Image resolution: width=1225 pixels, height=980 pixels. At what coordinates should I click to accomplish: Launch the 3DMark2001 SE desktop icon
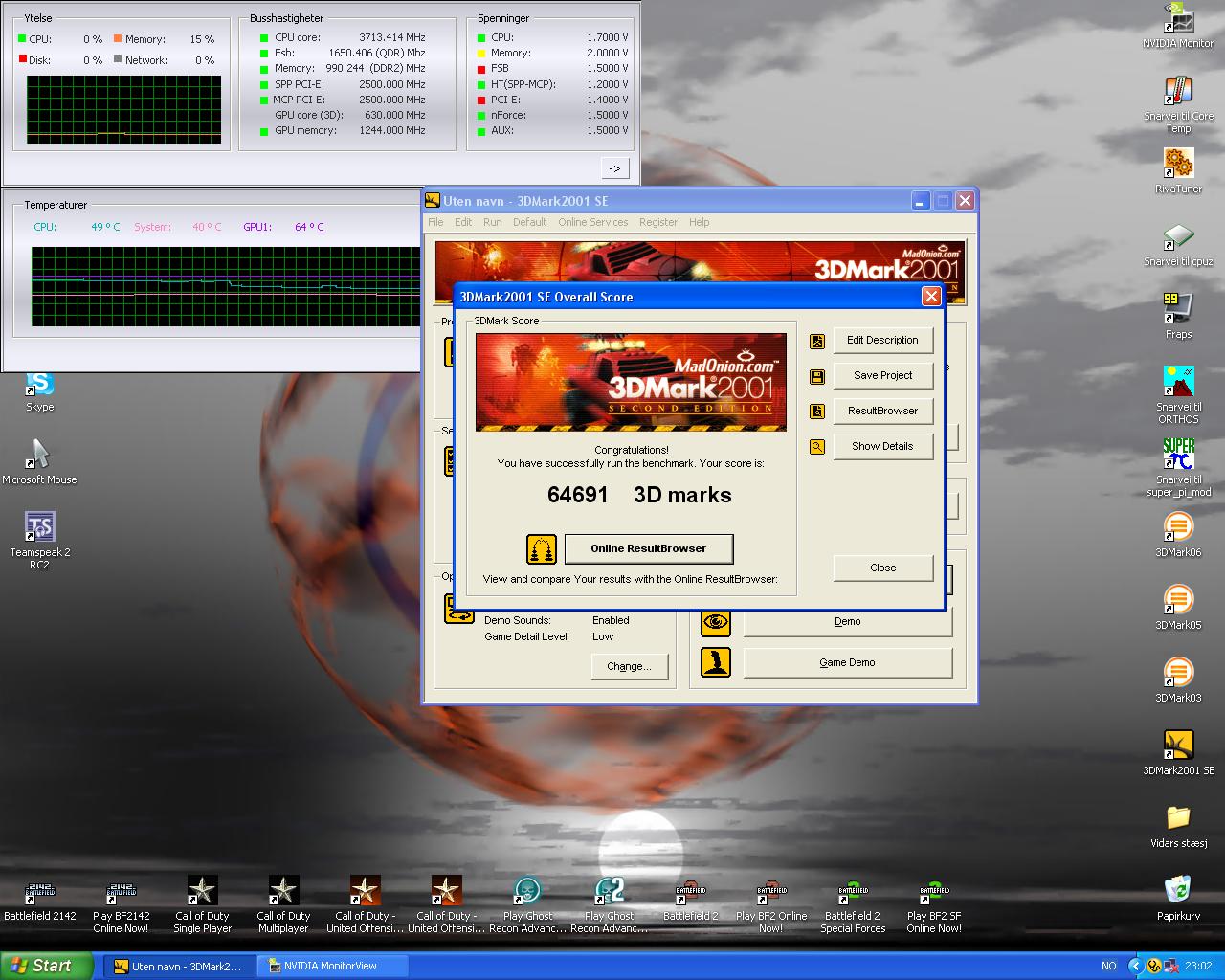coord(1178,746)
